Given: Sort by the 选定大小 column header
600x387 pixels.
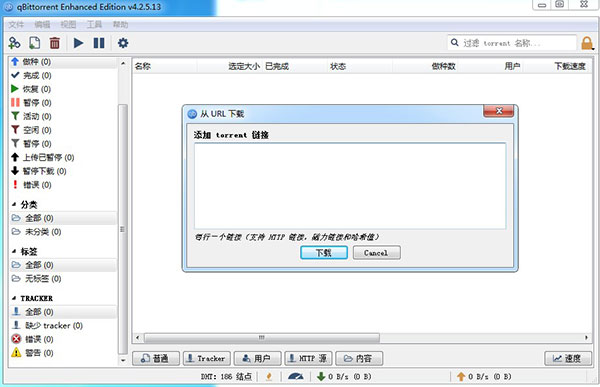Looking at the screenshot, I should [x=230, y=66].
